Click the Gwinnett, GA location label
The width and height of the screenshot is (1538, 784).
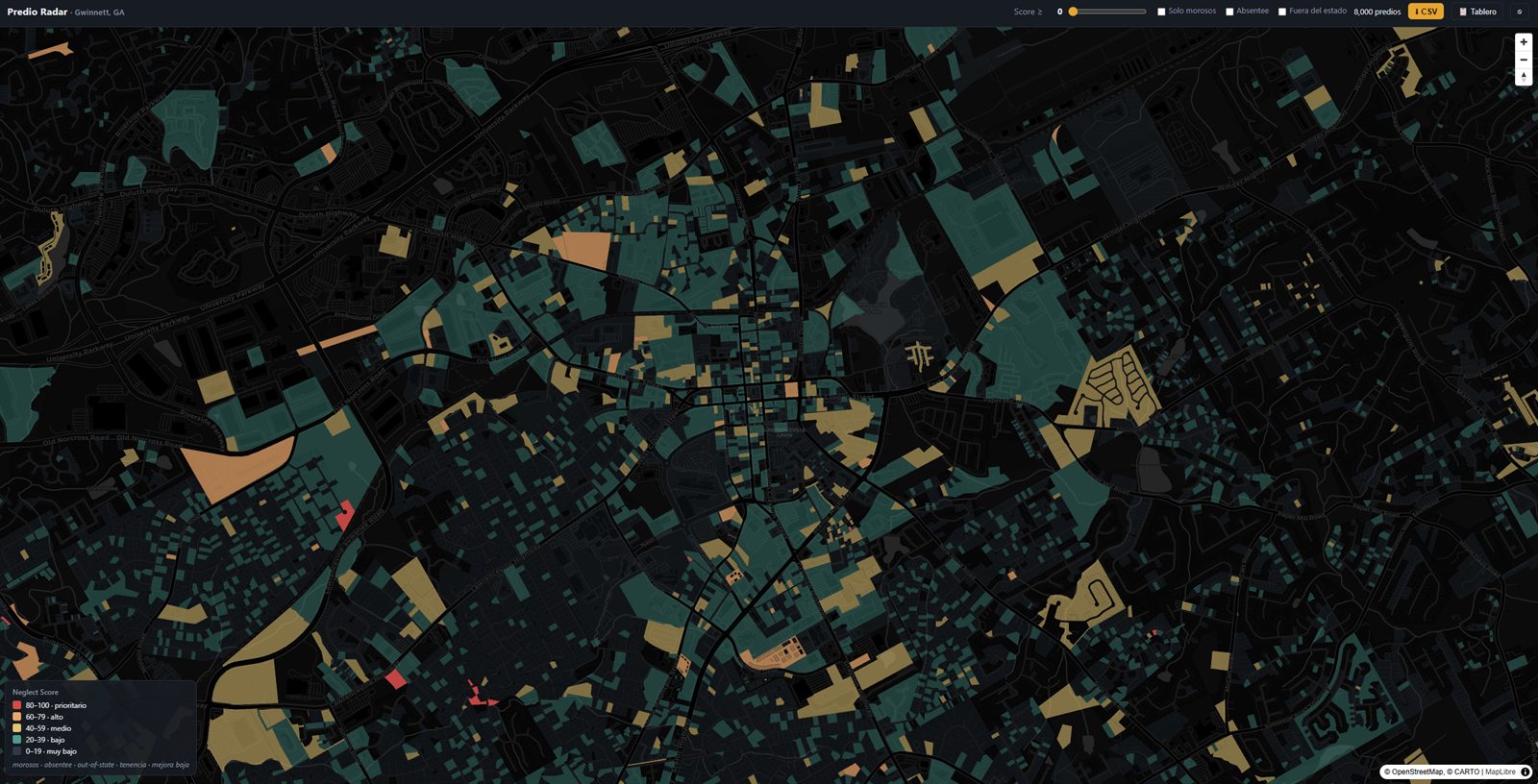[100, 12]
